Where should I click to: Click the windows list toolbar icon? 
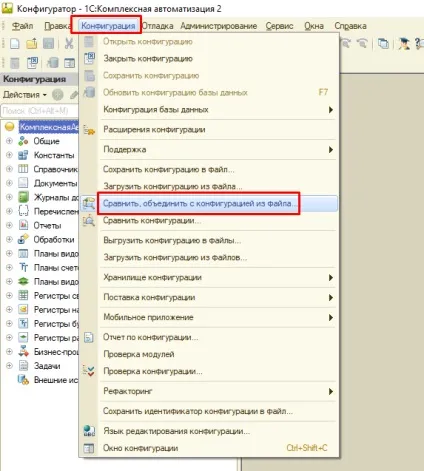(383, 44)
